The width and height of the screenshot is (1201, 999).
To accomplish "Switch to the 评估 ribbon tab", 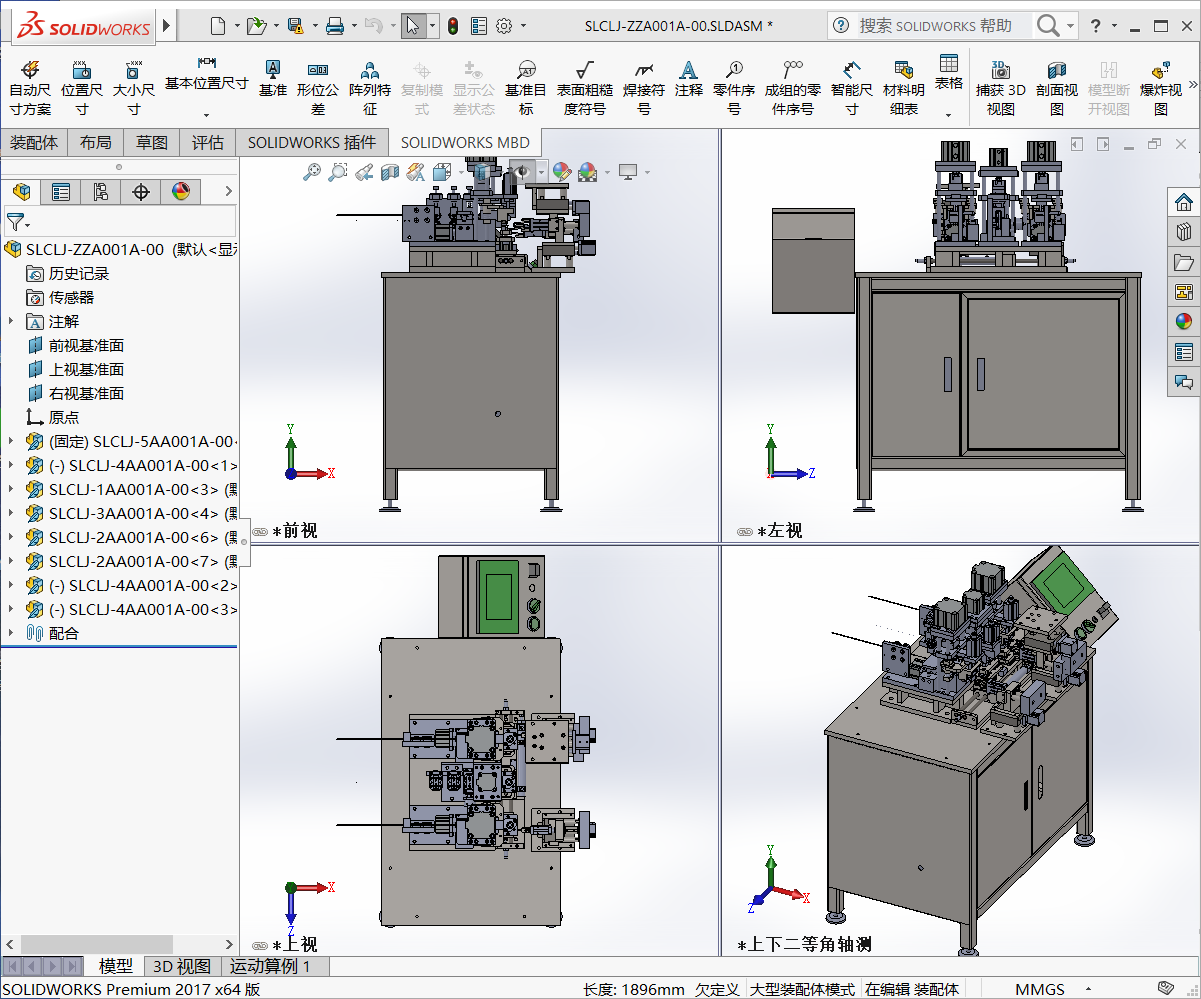I will click(208, 142).
